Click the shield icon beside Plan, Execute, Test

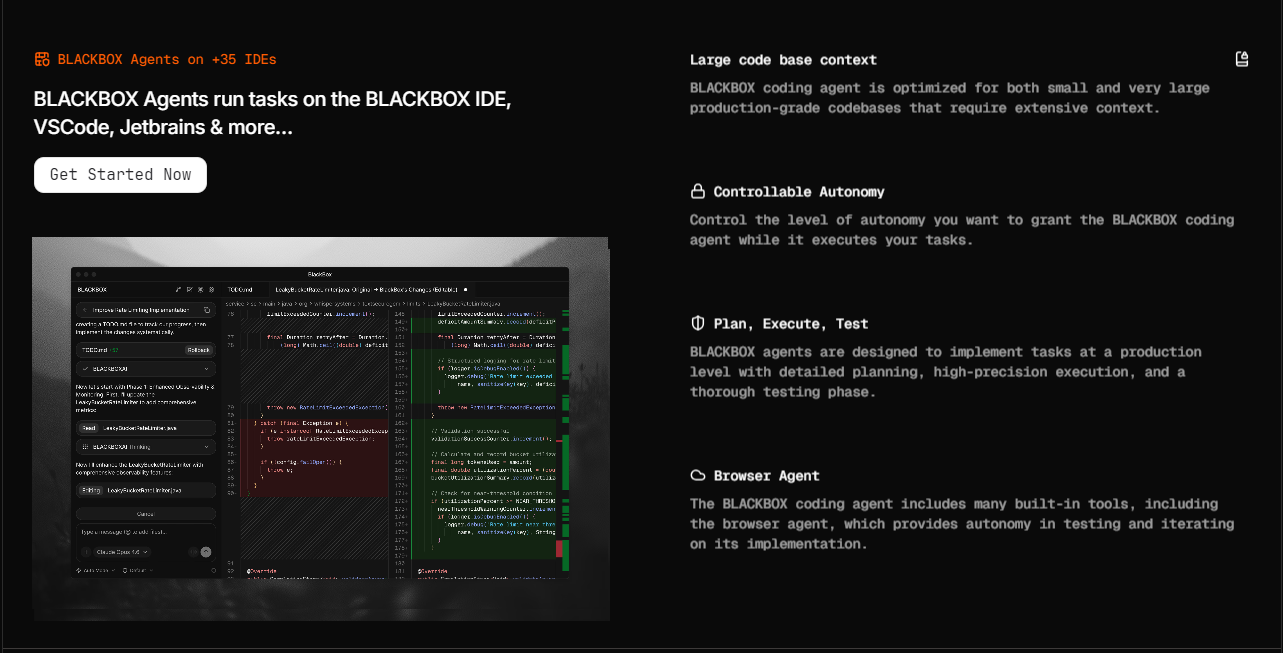(698, 323)
